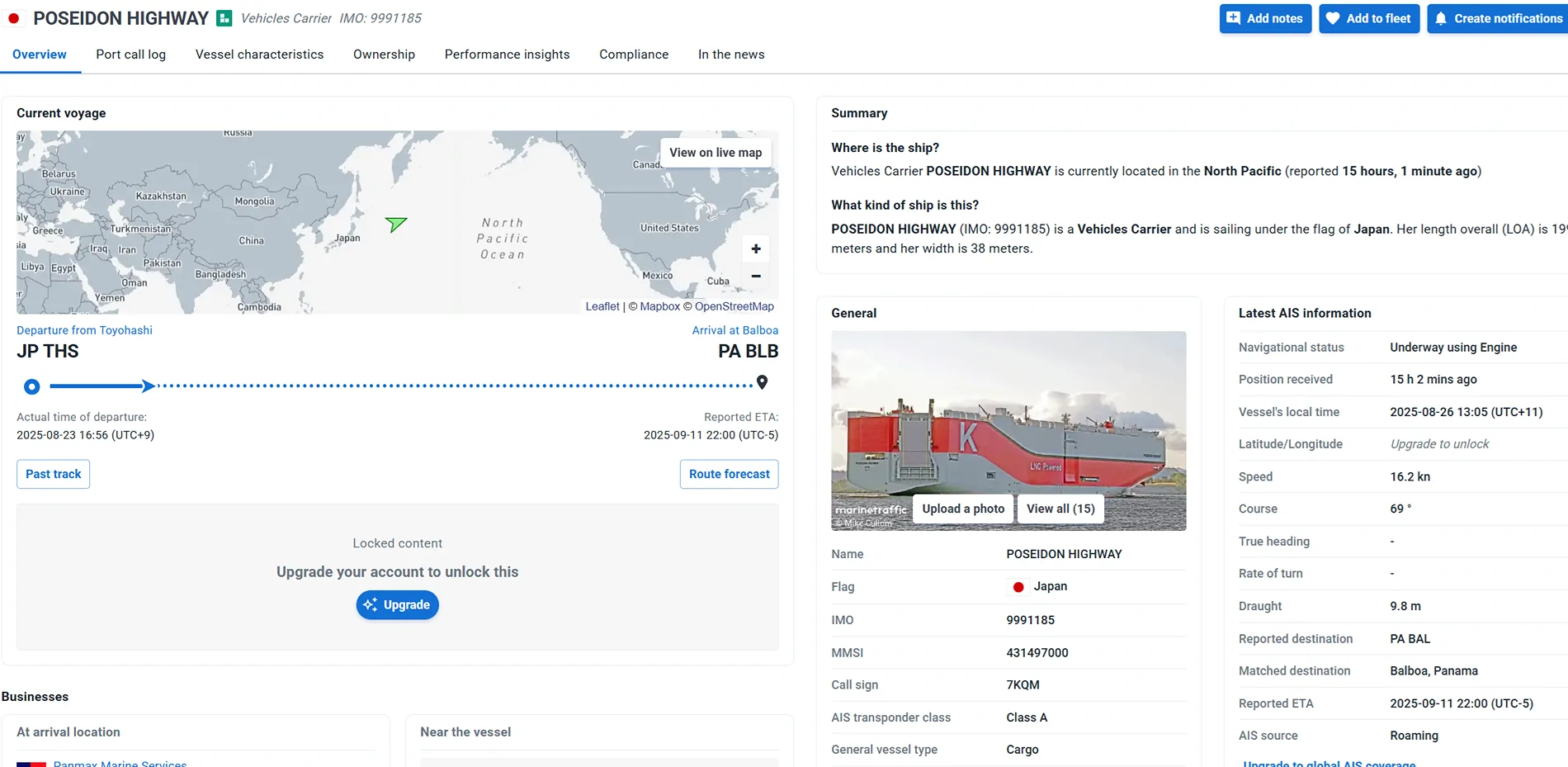Click the OpenStreetMap attribution link
This screenshot has height=767, width=1568.
click(734, 306)
